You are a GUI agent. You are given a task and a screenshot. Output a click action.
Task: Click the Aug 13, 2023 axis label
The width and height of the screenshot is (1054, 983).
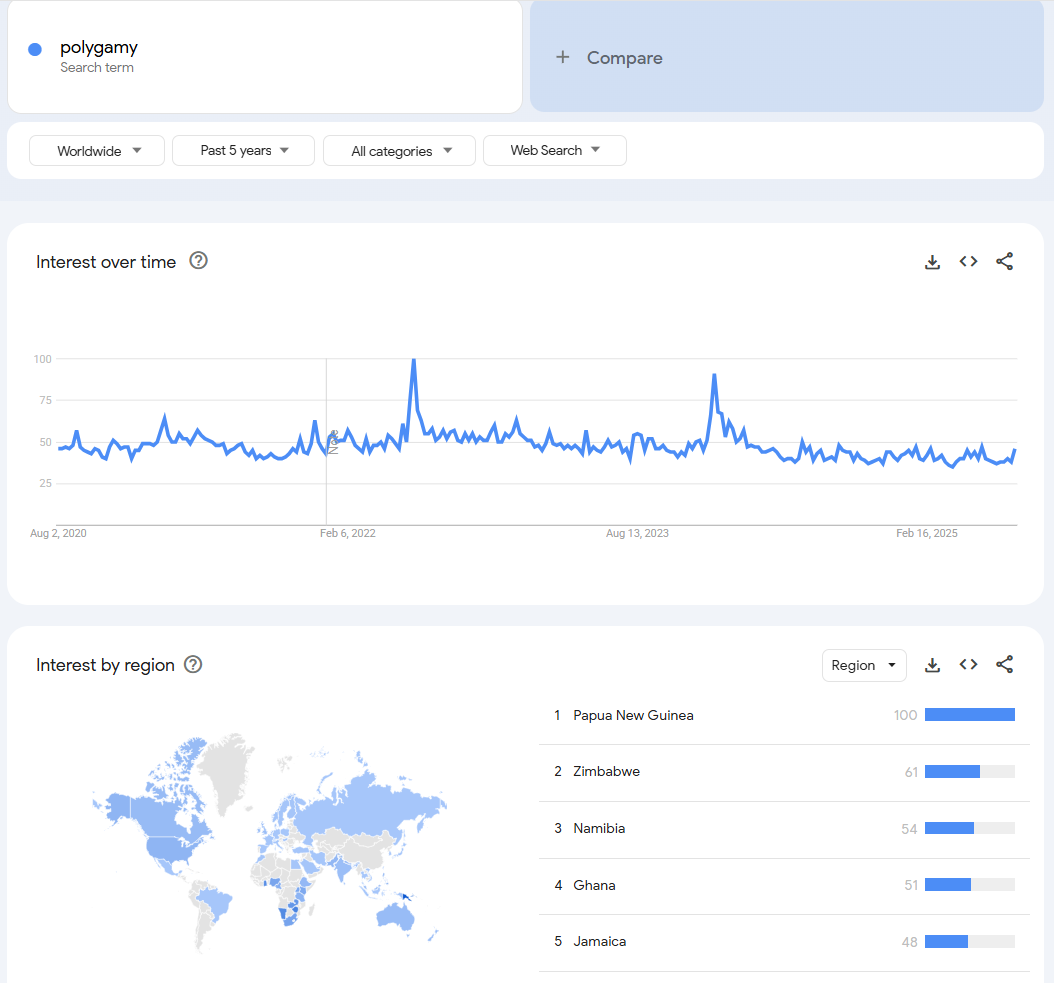pyautogui.click(x=637, y=533)
